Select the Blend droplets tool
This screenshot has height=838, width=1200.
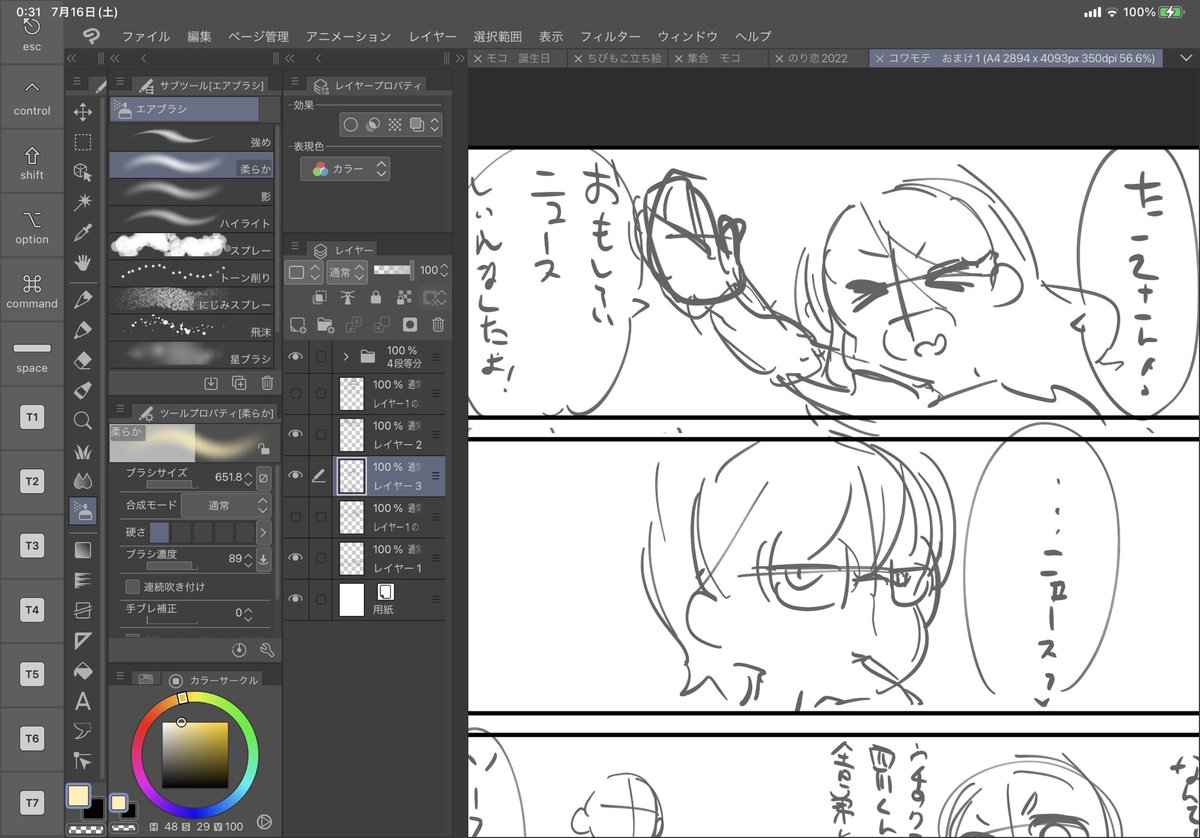(x=83, y=481)
